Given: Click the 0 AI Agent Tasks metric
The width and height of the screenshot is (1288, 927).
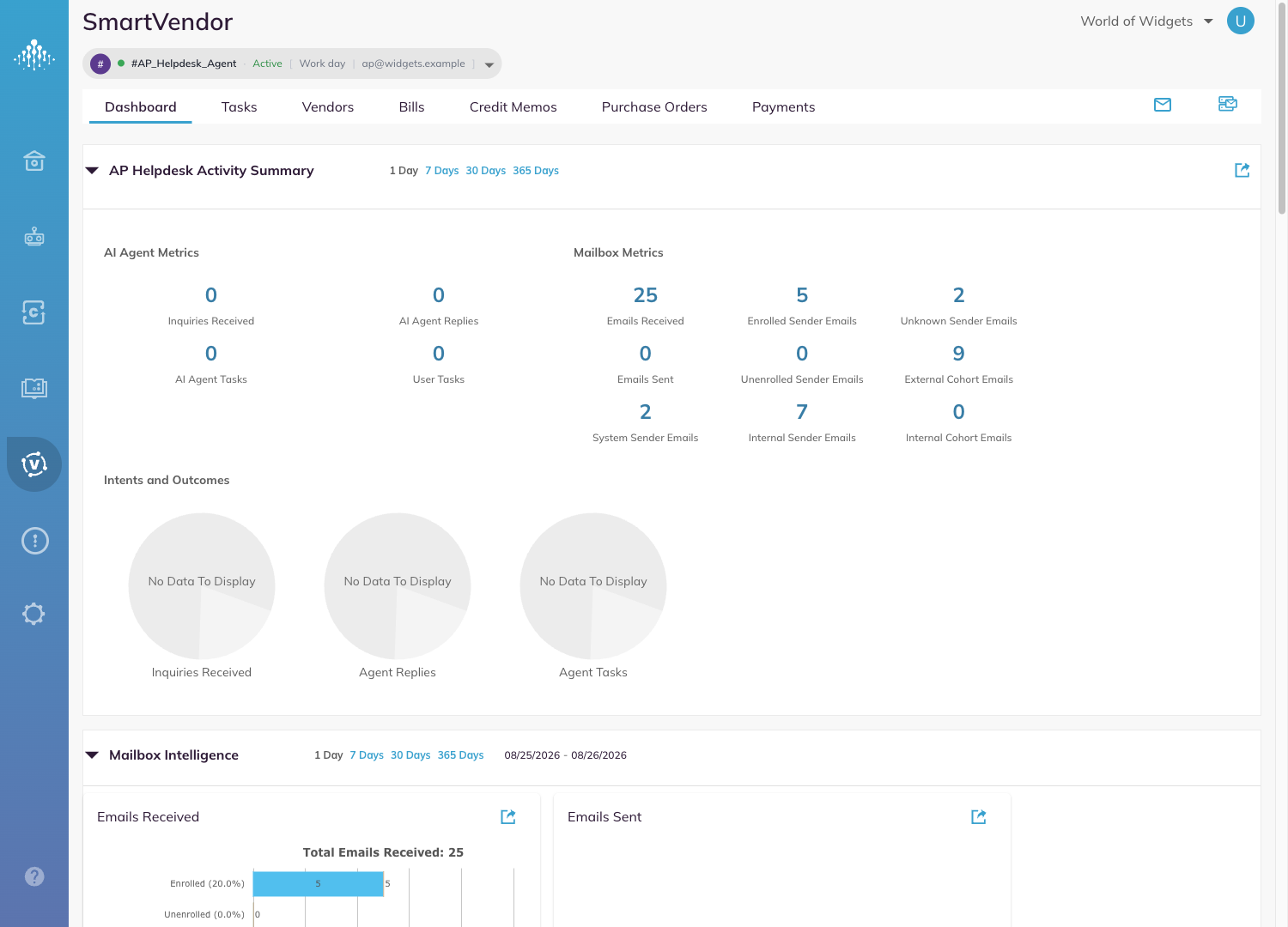Looking at the screenshot, I should click(x=211, y=354).
